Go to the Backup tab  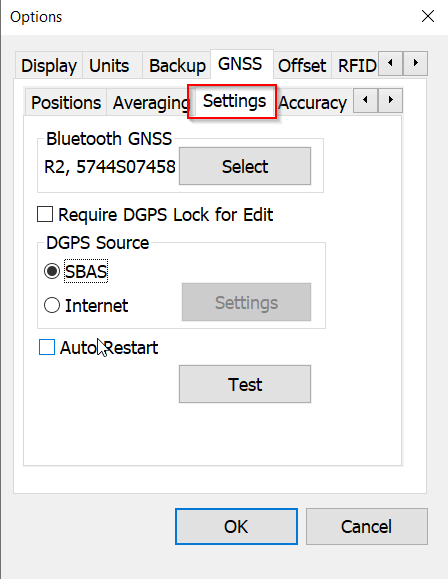coord(177,66)
